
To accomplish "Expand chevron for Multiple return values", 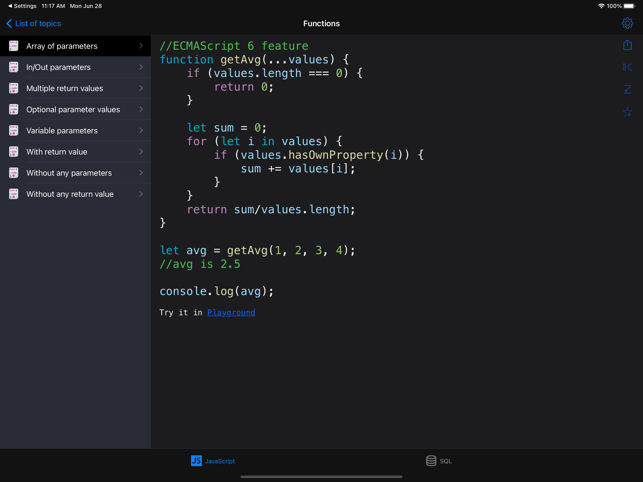I will point(141,88).
